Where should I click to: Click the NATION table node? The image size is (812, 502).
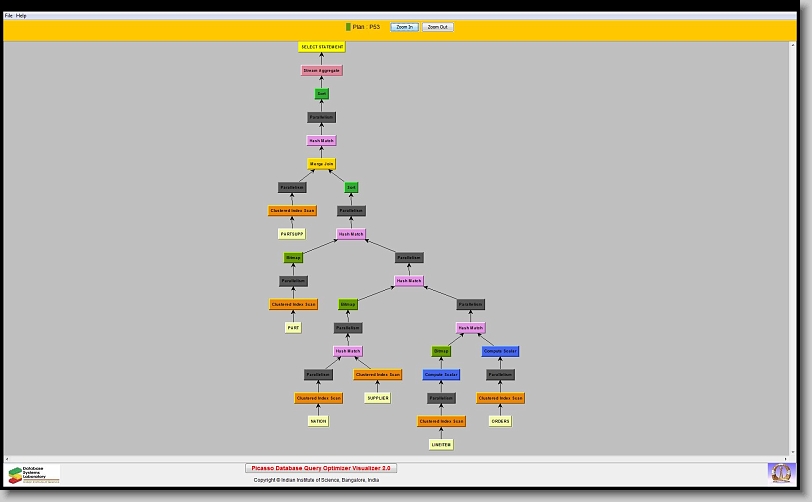click(x=318, y=421)
